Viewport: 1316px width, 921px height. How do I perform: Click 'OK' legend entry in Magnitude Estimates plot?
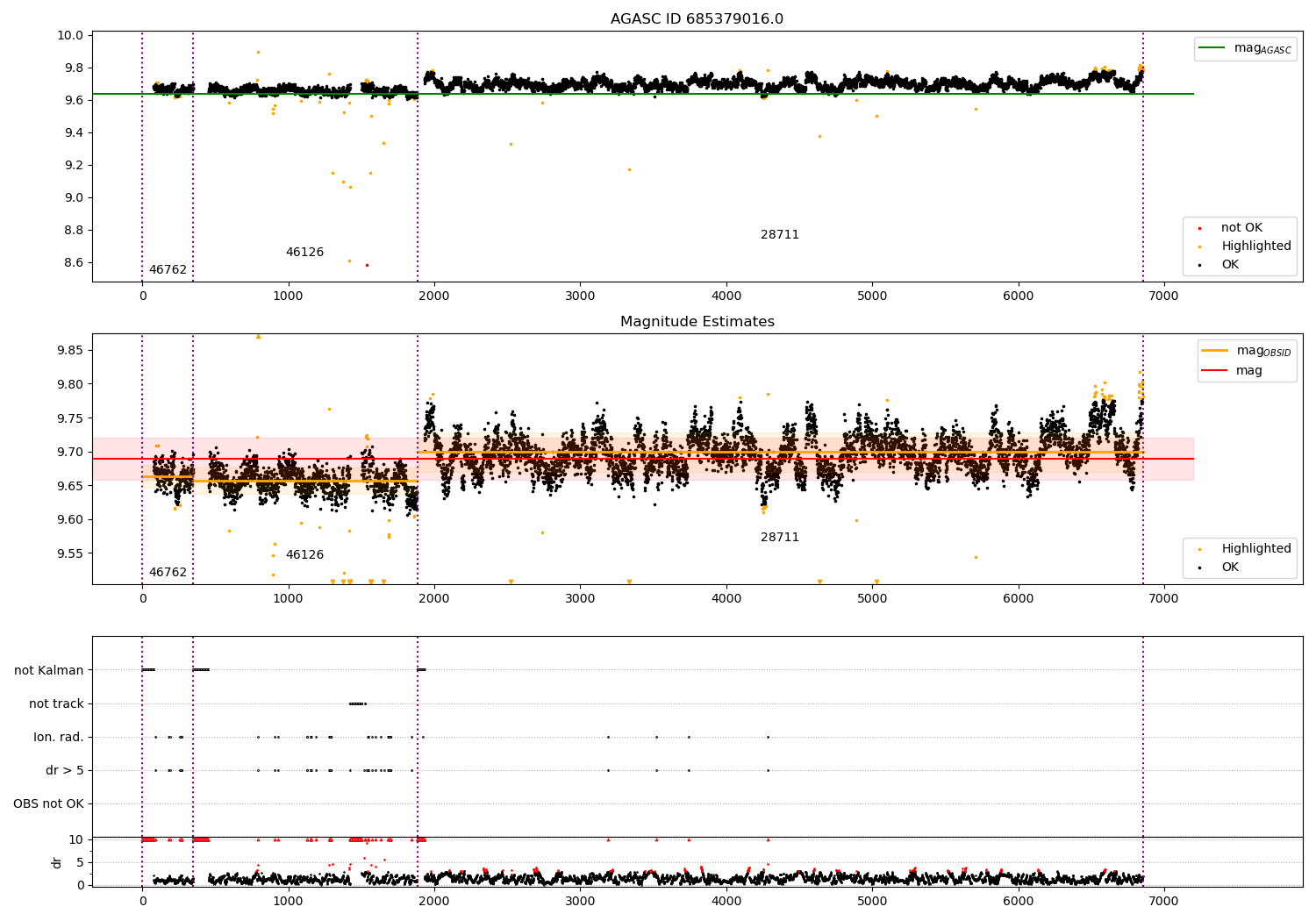click(1230, 568)
